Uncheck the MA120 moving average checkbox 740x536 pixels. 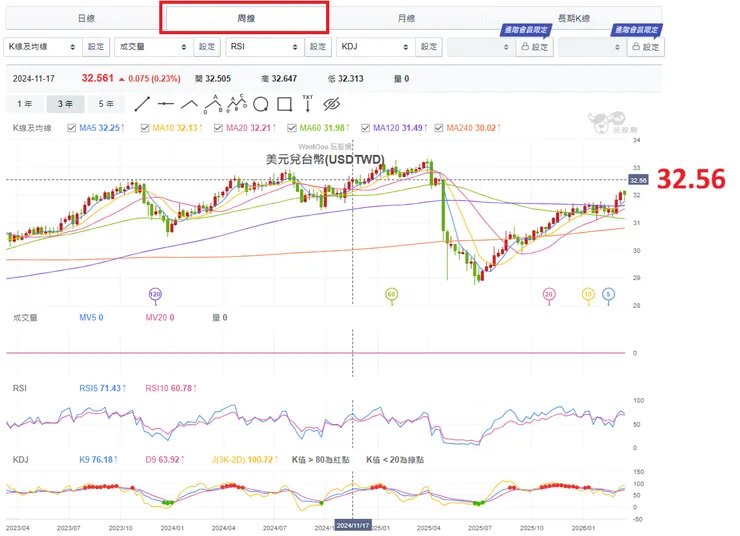click(x=365, y=128)
